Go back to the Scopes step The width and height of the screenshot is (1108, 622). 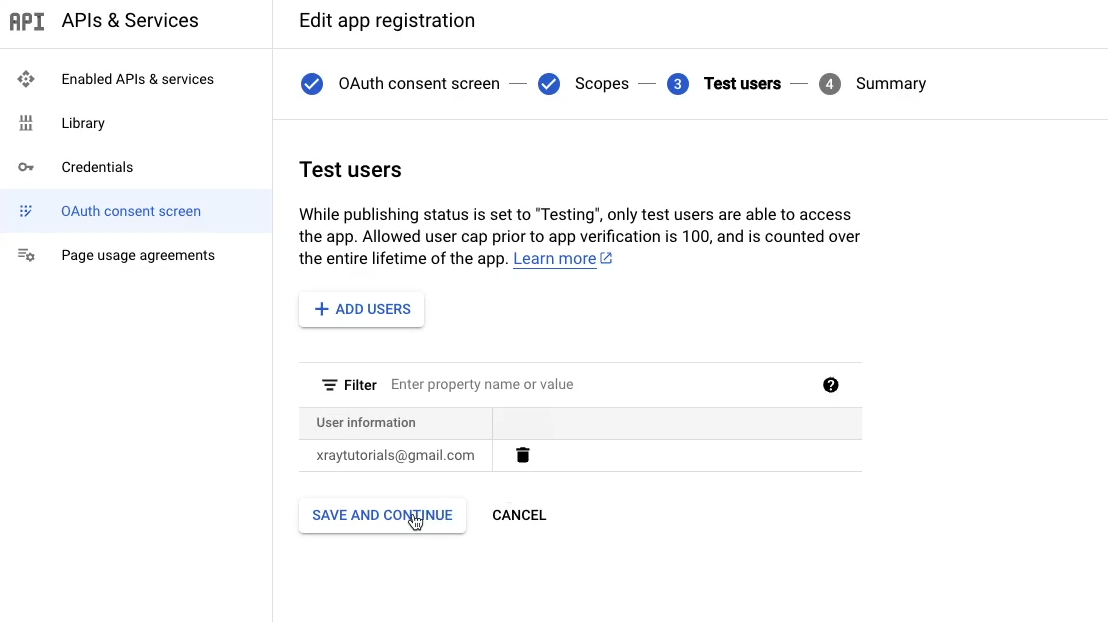coord(601,84)
